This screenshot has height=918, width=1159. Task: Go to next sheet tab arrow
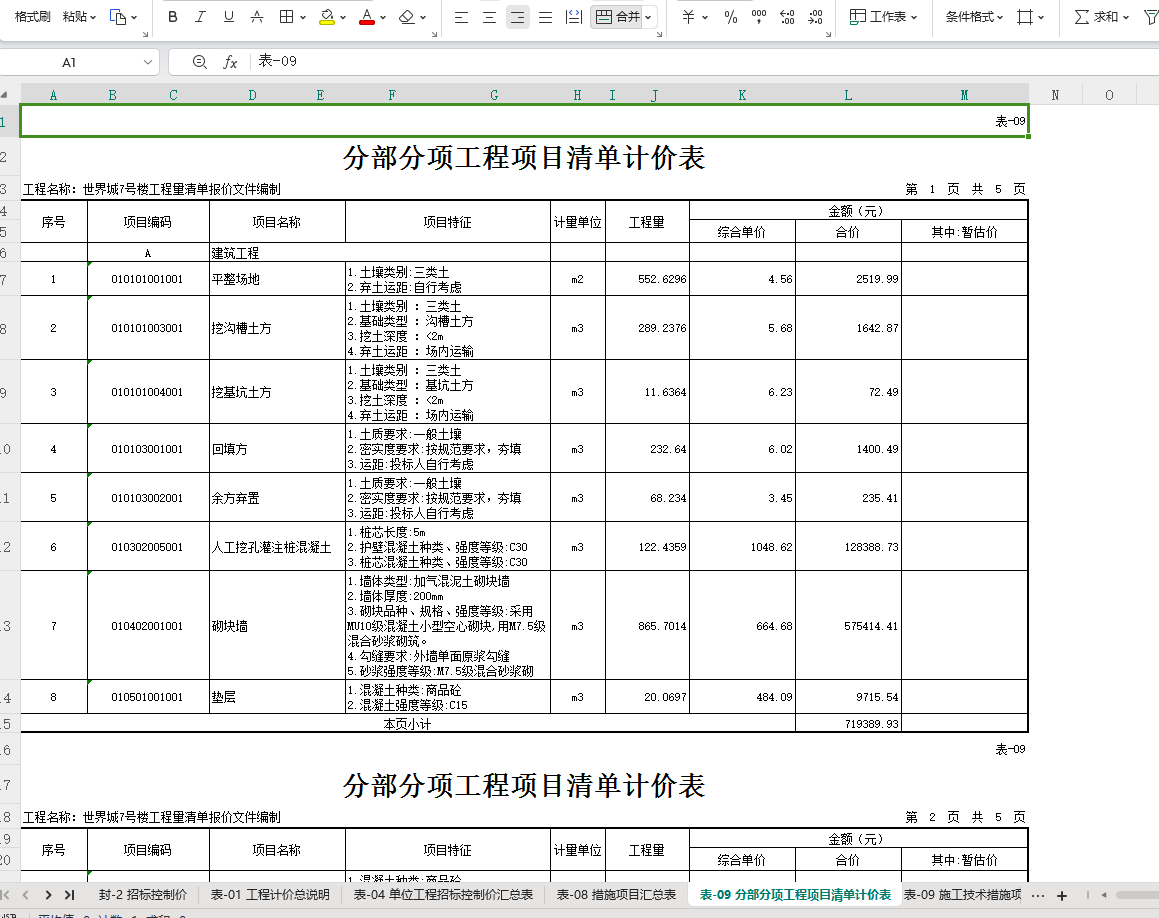tap(48, 895)
